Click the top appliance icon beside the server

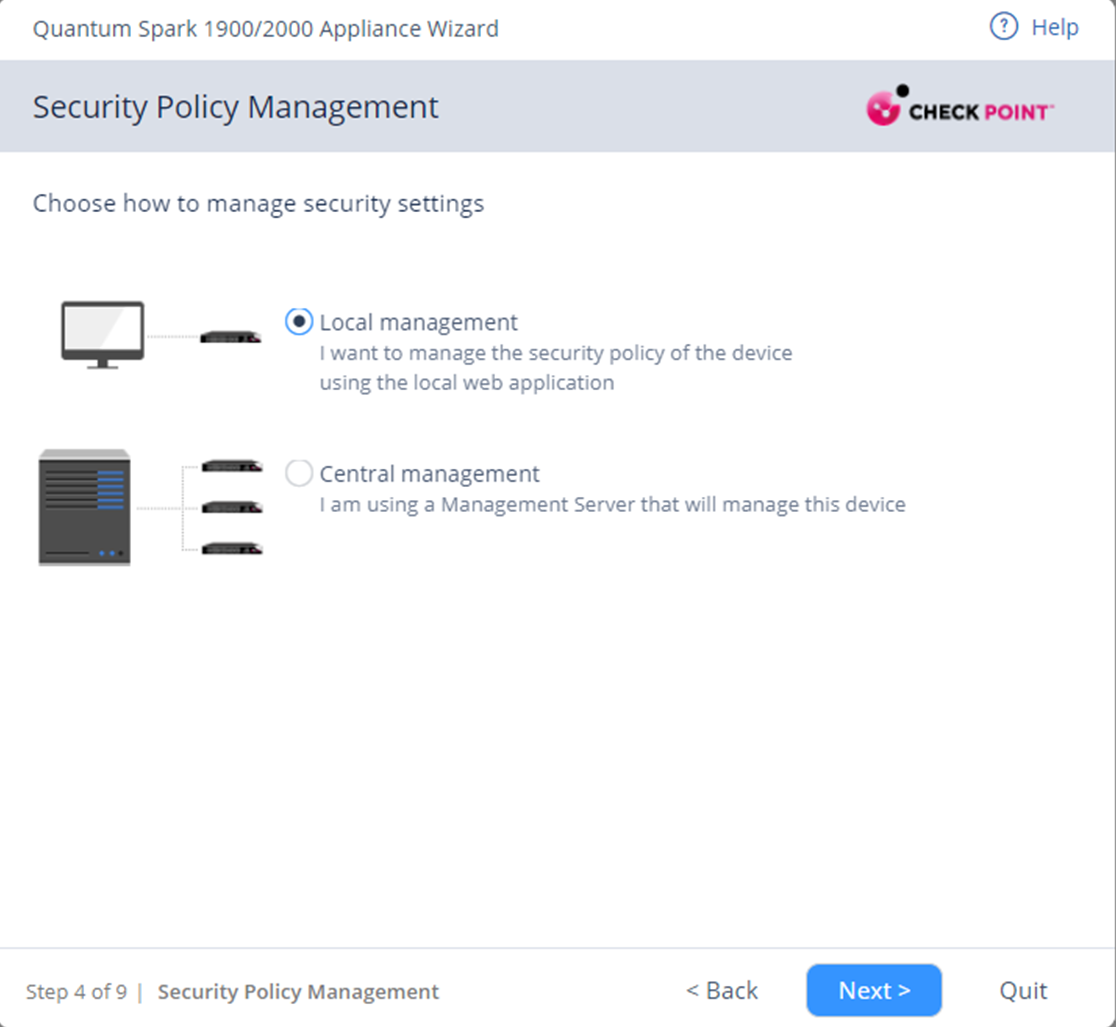(232, 466)
